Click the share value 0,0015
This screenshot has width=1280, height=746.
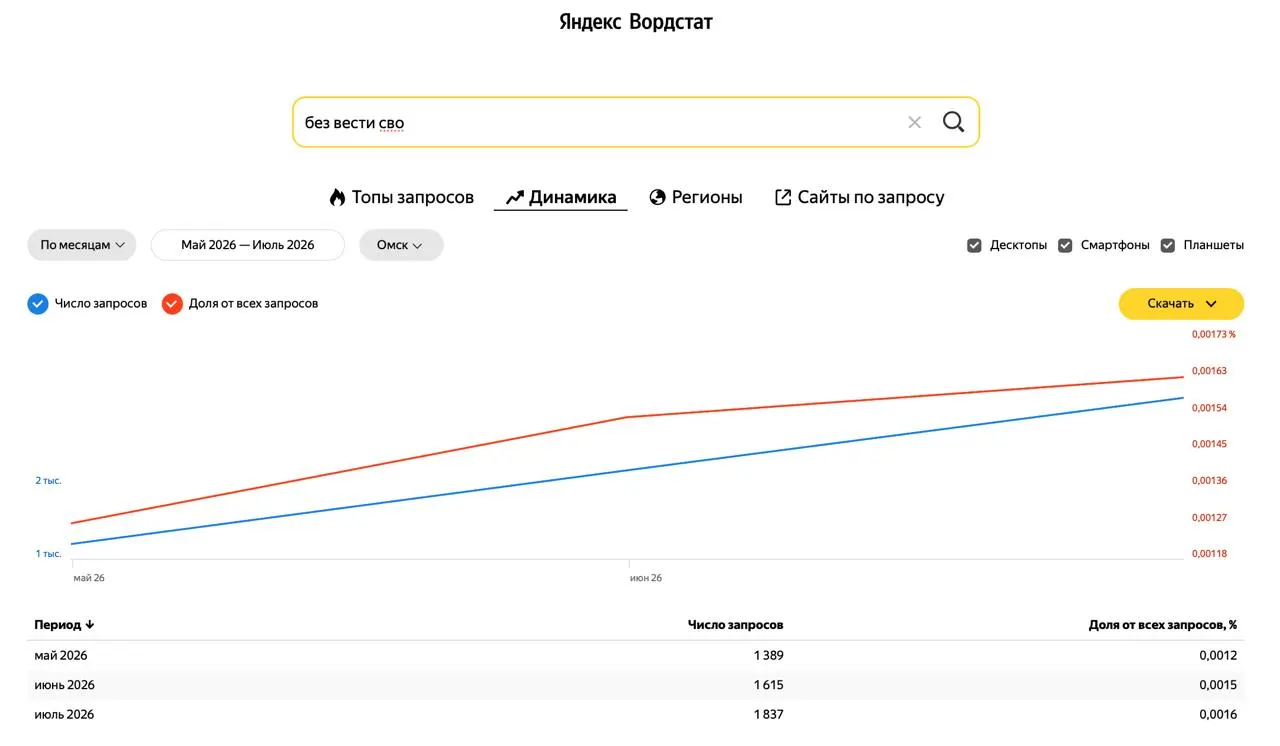coord(1218,685)
